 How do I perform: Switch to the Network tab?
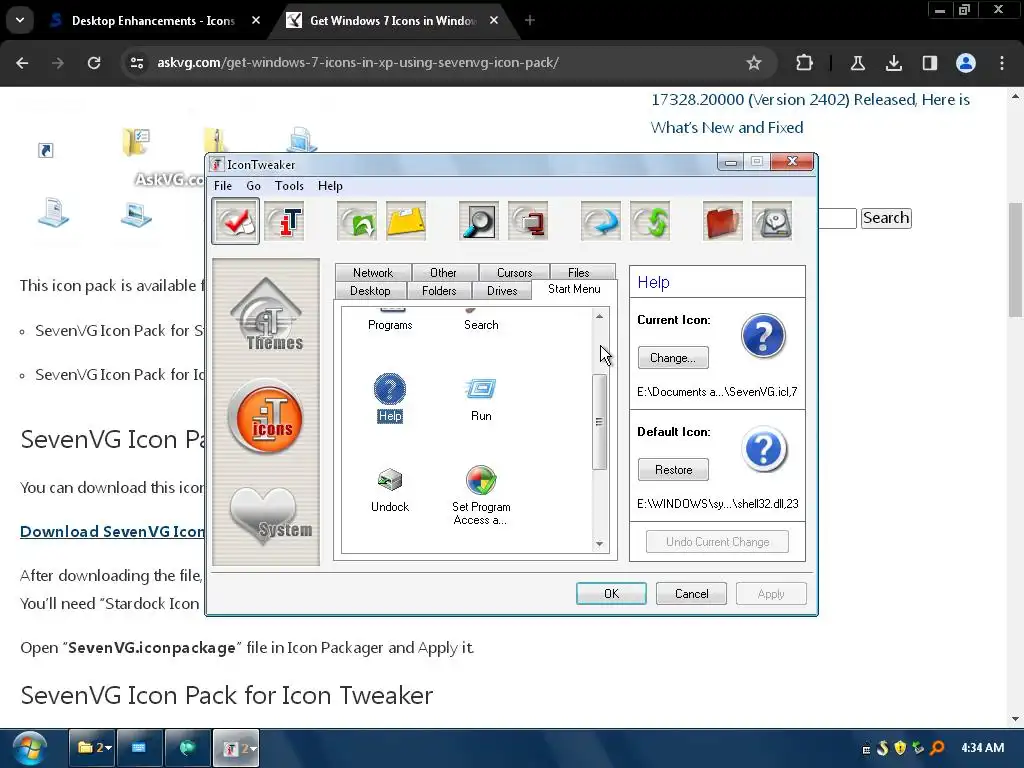coord(373,272)
